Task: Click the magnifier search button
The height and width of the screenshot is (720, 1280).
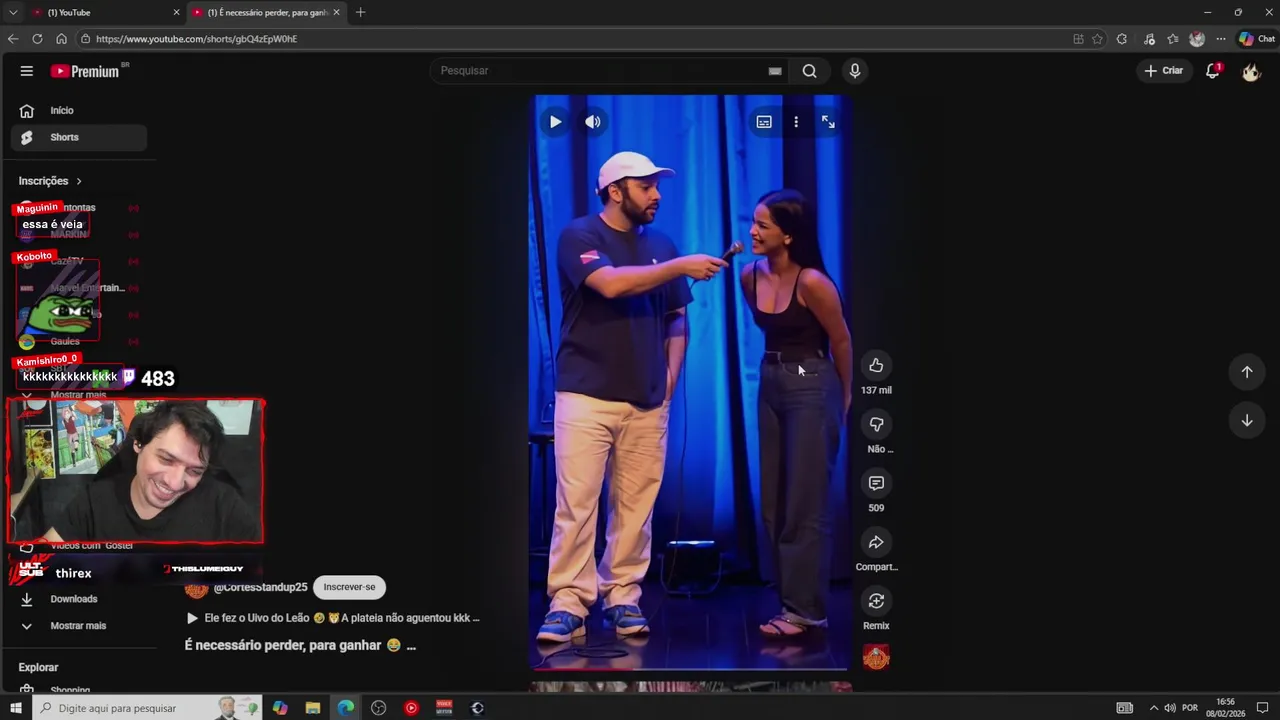Action: click(810, 71)
